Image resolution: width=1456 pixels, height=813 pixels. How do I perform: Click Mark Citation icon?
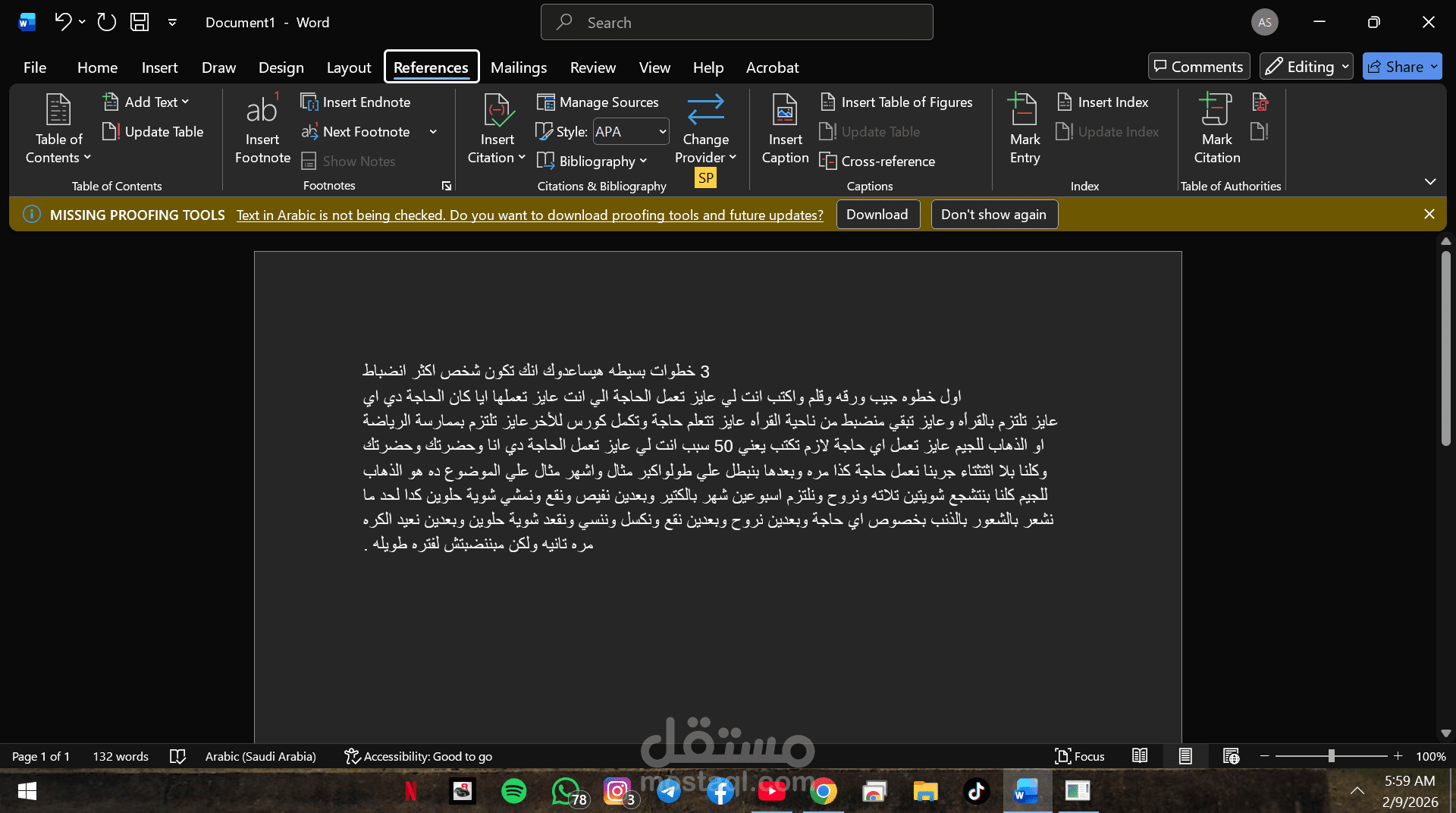[x=1216, y=109]
